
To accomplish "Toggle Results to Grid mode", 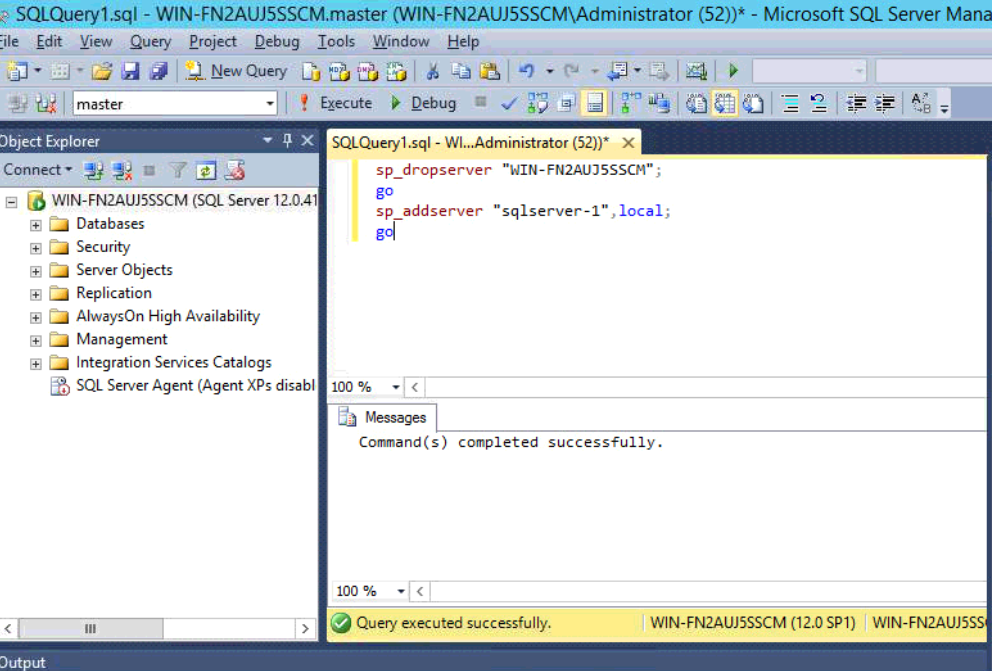I will (725, 103).
